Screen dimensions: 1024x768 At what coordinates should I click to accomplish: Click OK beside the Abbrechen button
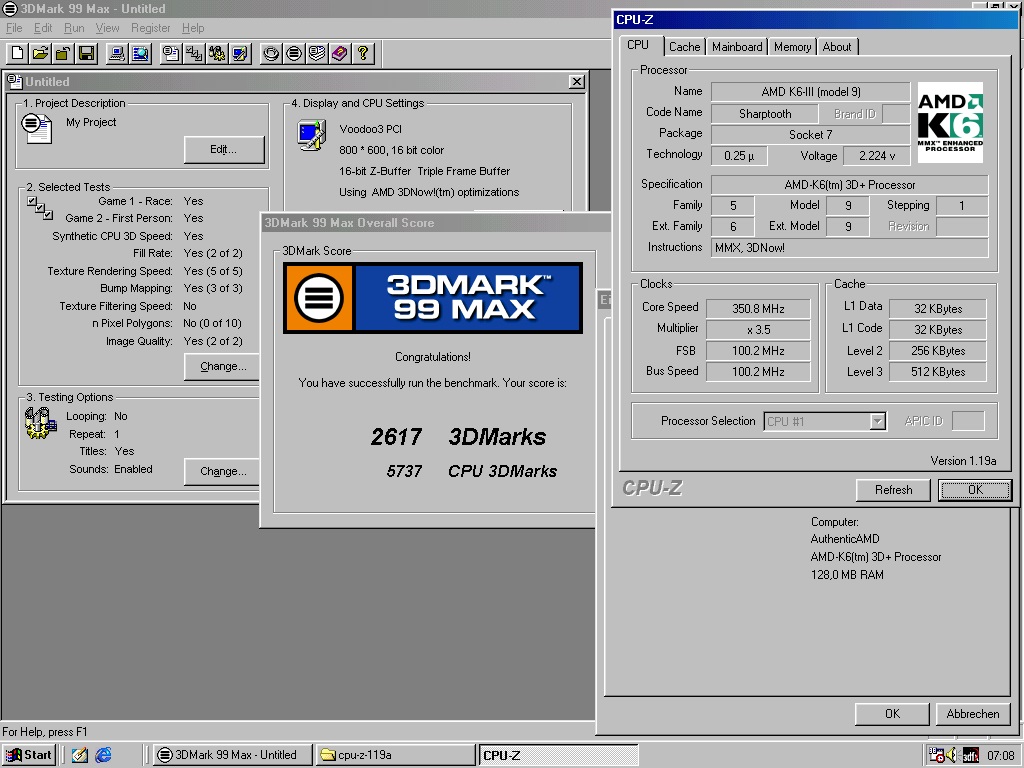(892, 714)
